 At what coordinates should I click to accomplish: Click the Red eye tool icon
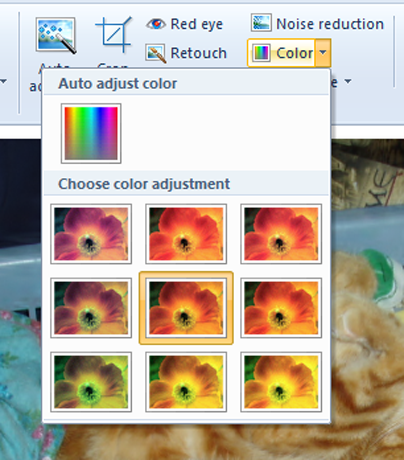(x=156, y=24)
